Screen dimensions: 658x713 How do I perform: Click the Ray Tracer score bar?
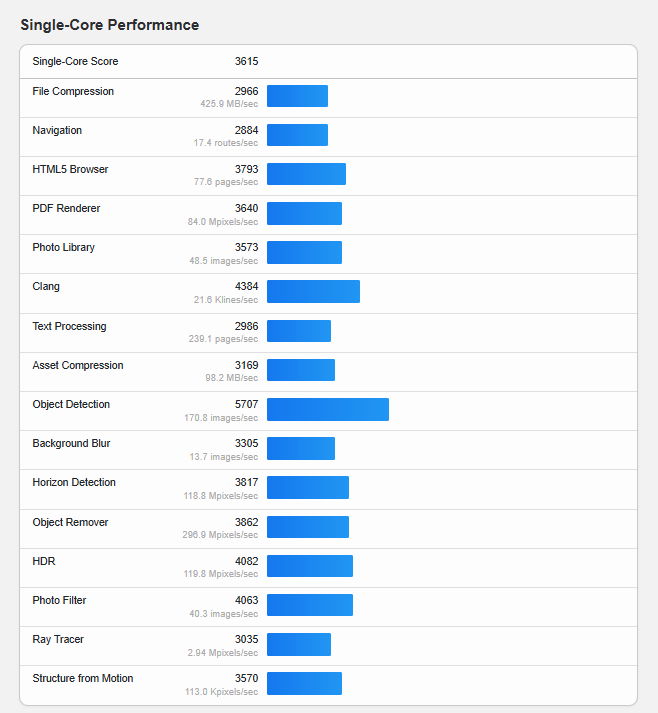[x=298, y=644]
